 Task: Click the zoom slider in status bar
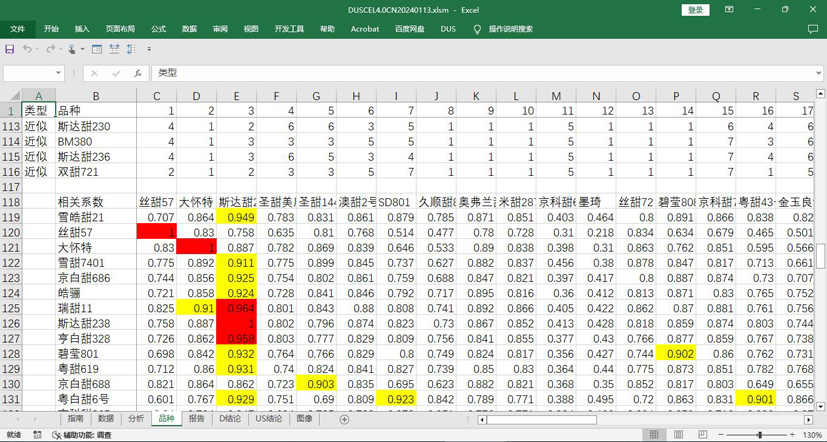tap(759, 435)
